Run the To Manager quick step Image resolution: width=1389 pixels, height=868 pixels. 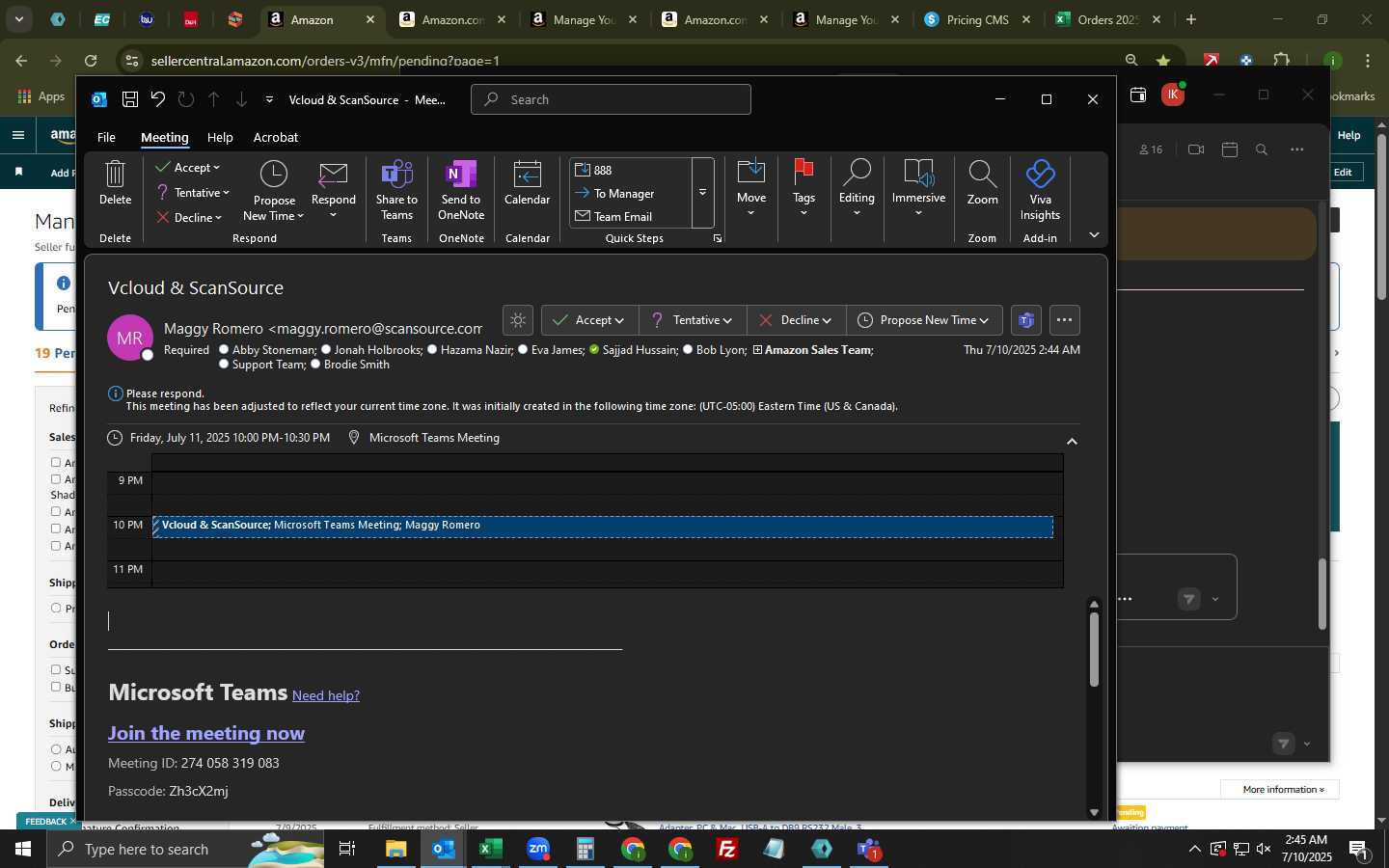pos(630,193)
